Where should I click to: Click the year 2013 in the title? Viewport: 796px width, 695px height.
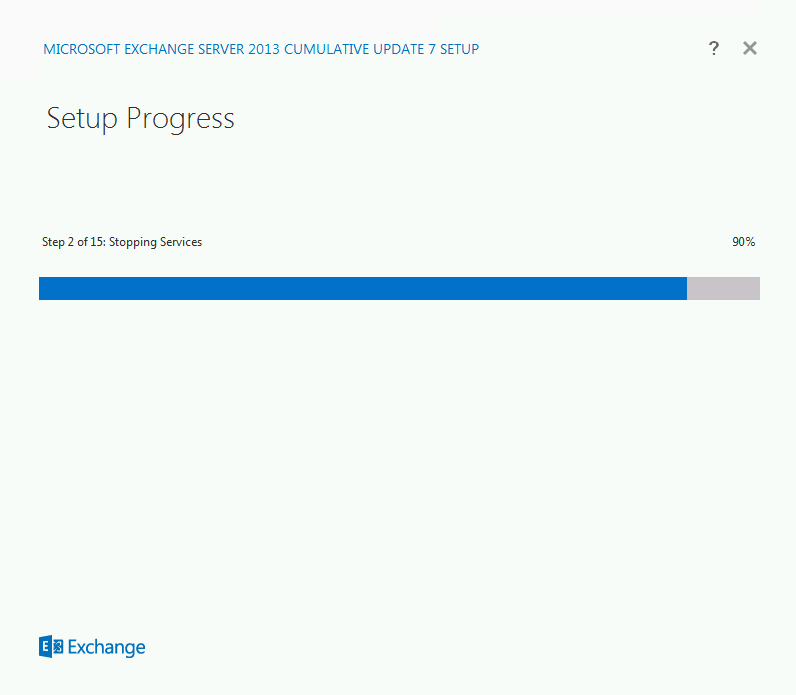pos(264,49)
